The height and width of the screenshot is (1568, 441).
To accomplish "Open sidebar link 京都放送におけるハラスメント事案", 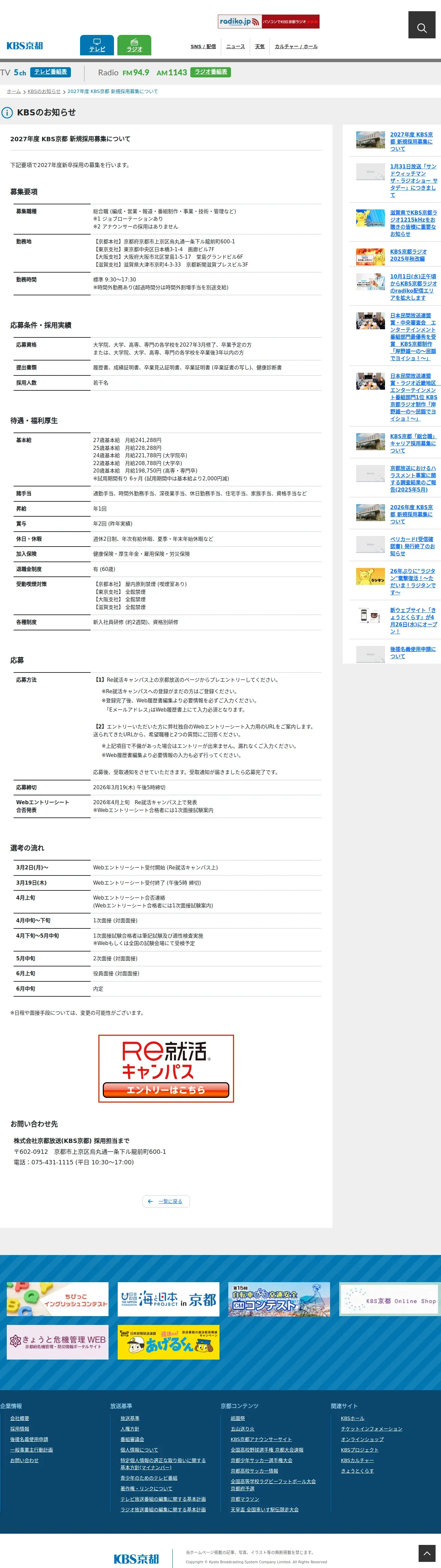I will [414, 479].
